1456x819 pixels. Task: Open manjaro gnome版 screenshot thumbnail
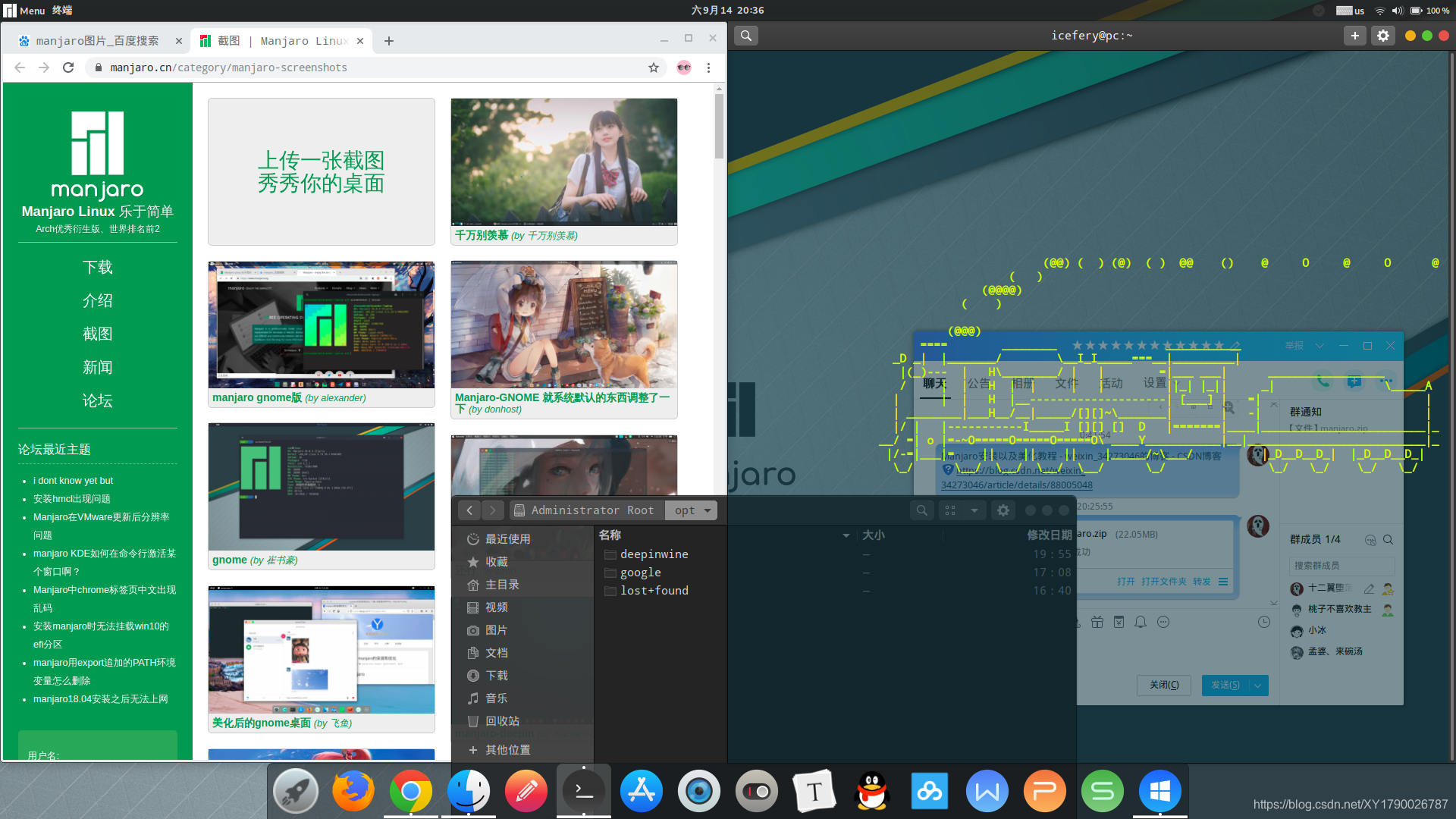[x=322, y=325]
